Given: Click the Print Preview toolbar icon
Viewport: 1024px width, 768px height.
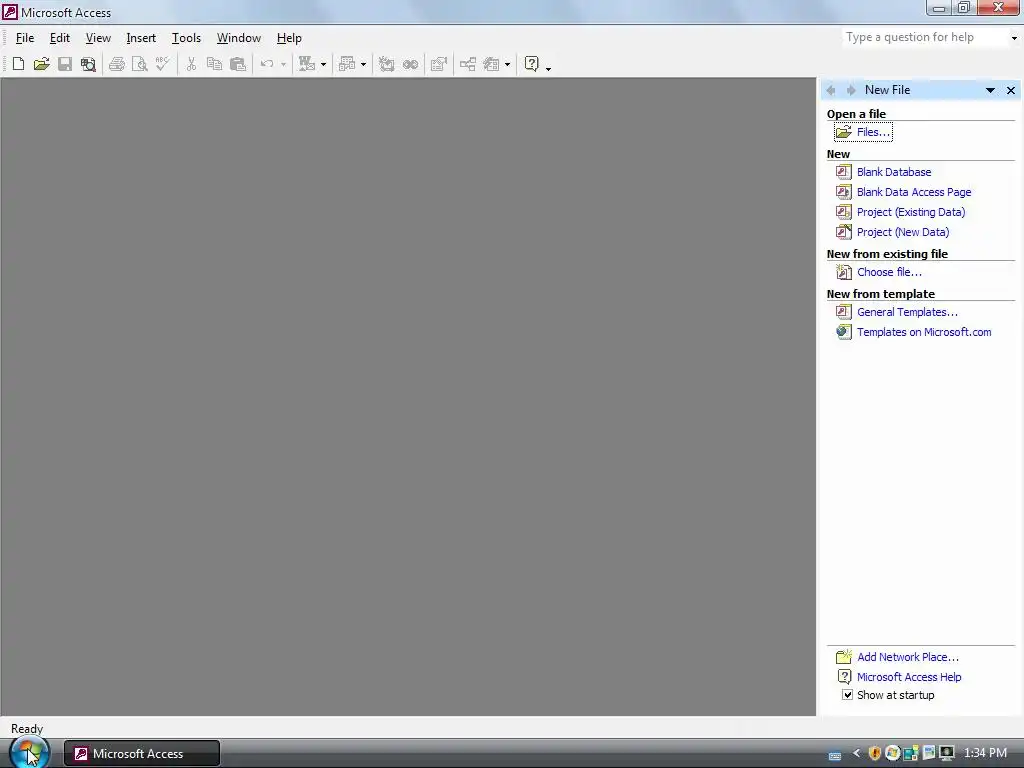Looking at the screenshot, I should tap(140, 64).
